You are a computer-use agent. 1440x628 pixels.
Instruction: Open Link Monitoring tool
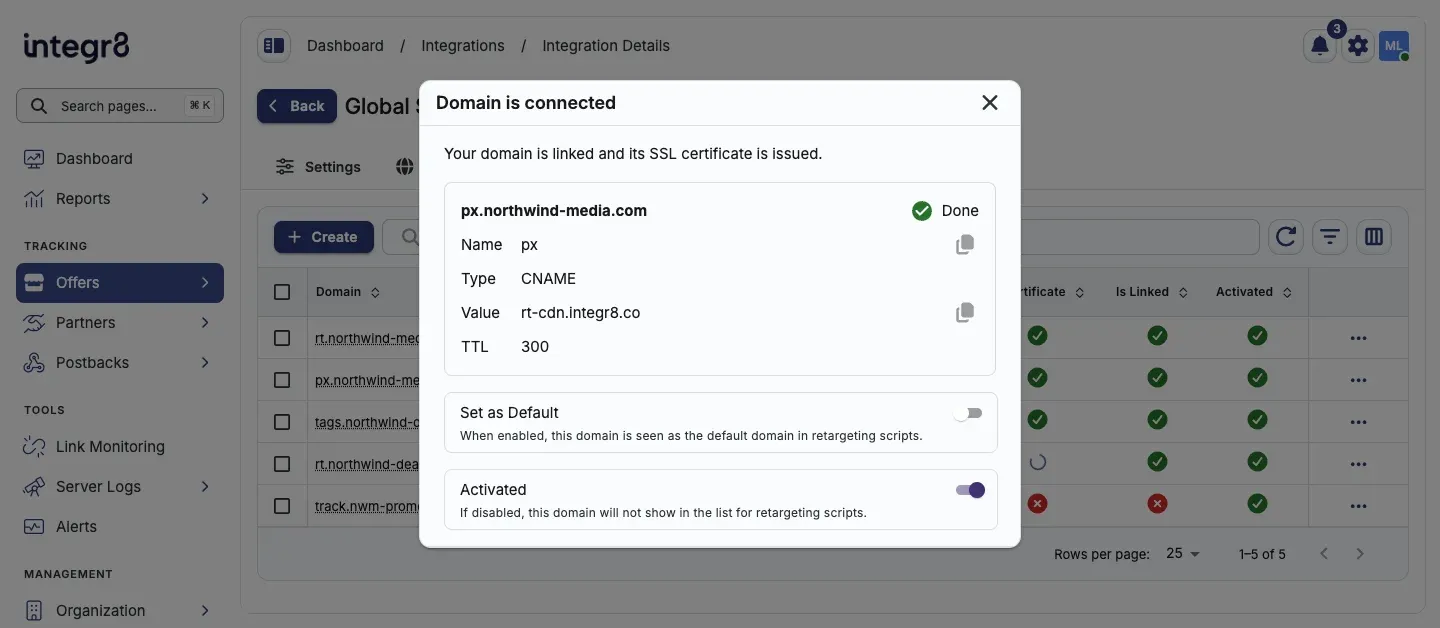click(120, 447)
